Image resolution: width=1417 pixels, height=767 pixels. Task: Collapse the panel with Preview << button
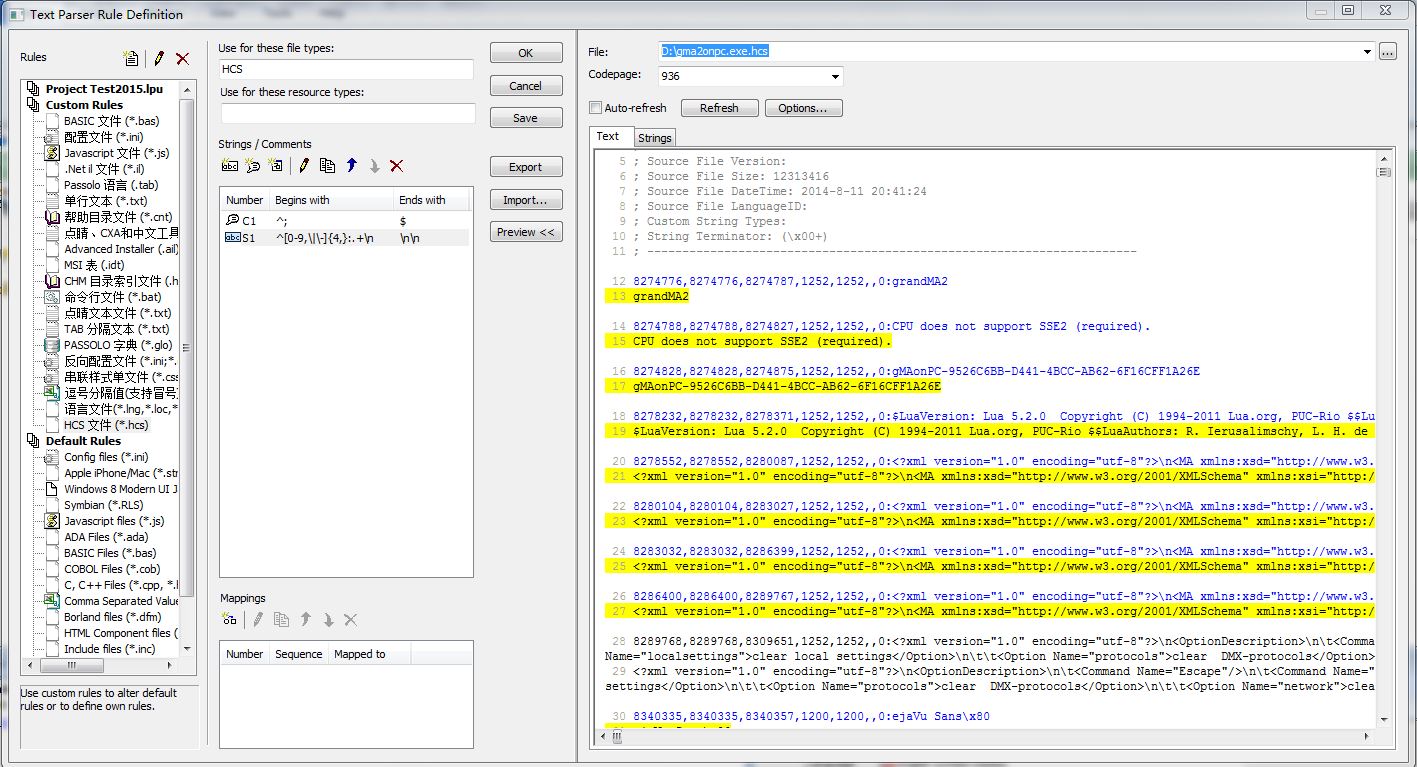pos(526,232)
